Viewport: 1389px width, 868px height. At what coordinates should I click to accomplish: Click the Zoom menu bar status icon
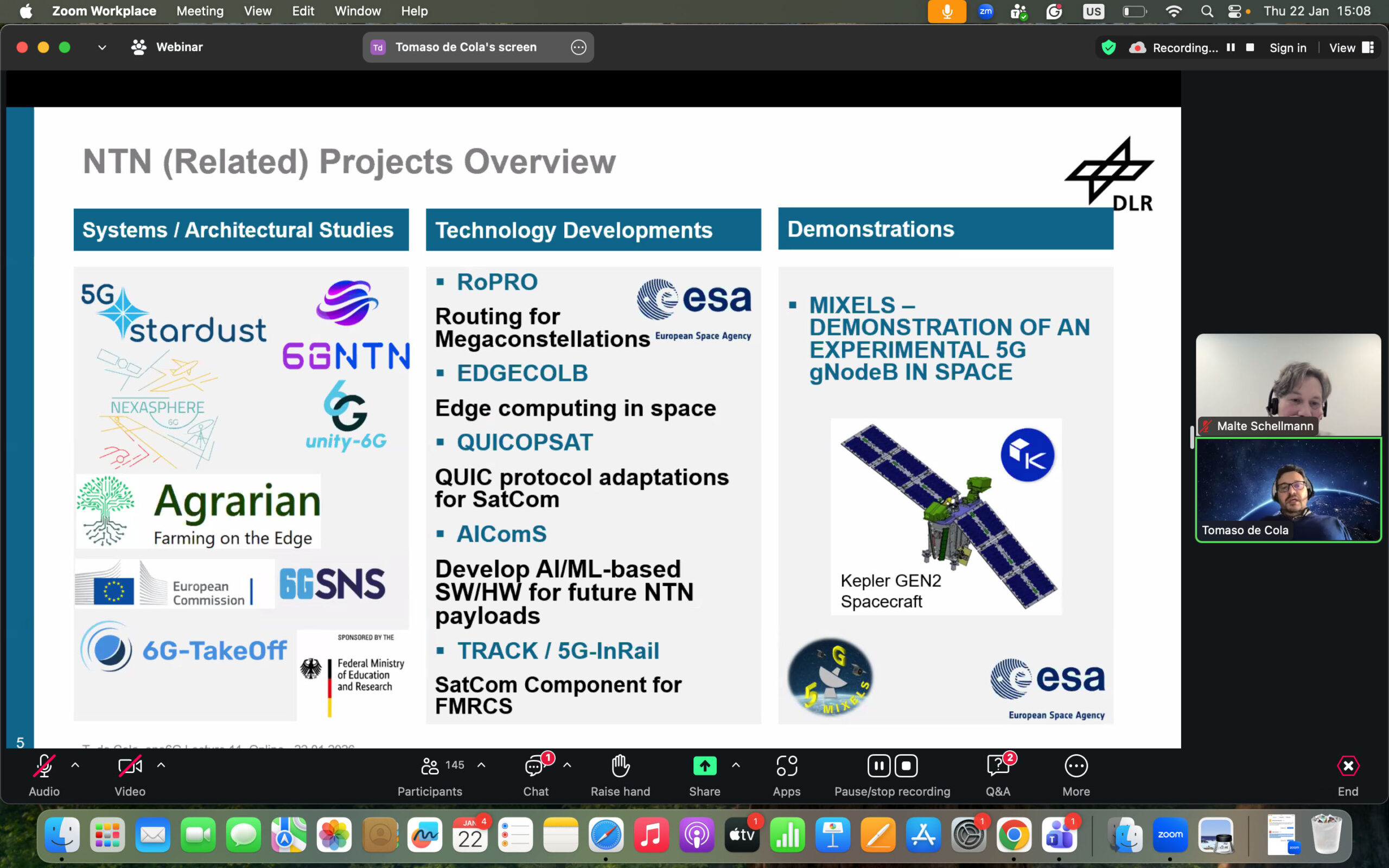[985, 11]
